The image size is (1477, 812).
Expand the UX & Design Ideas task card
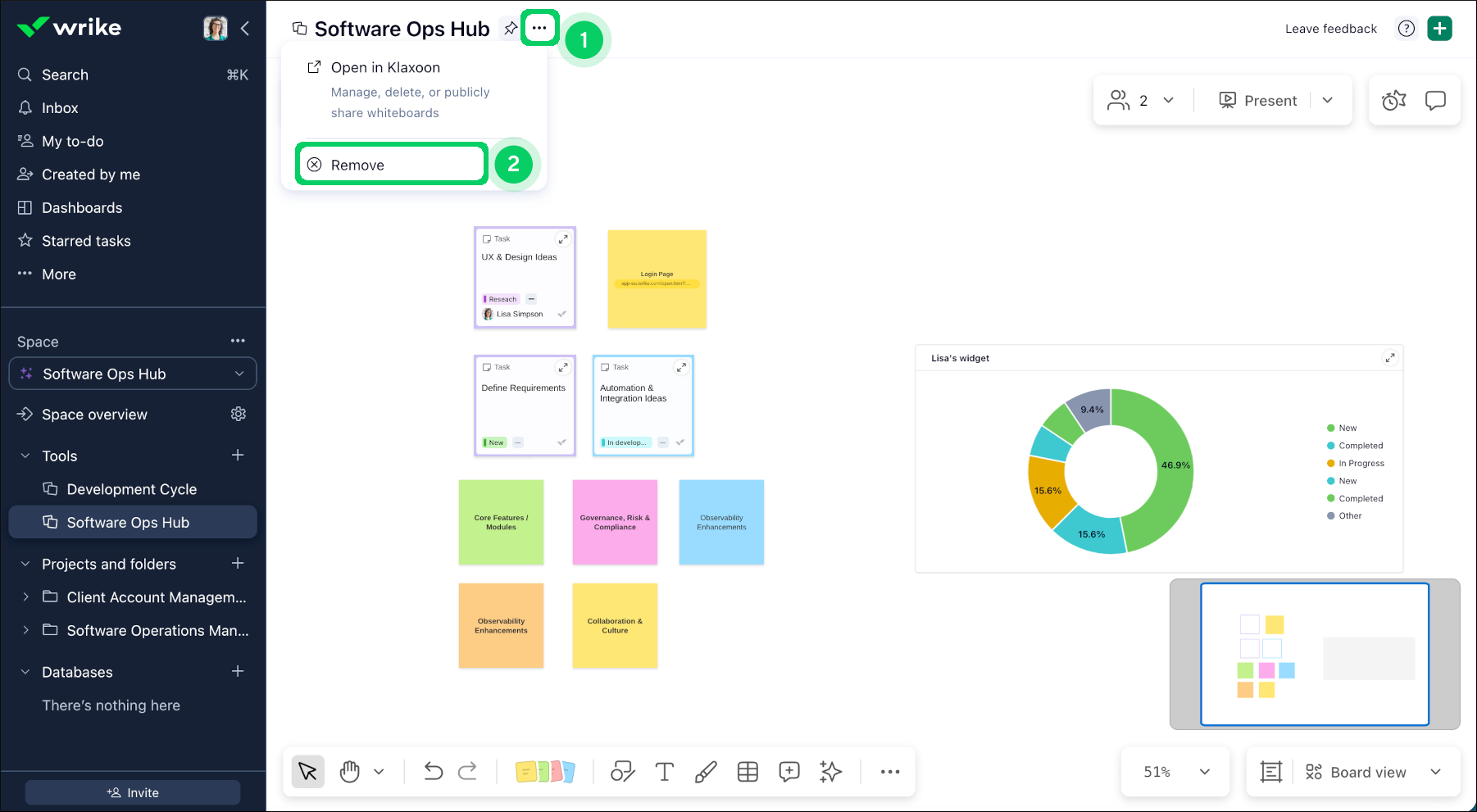point(563,239)
